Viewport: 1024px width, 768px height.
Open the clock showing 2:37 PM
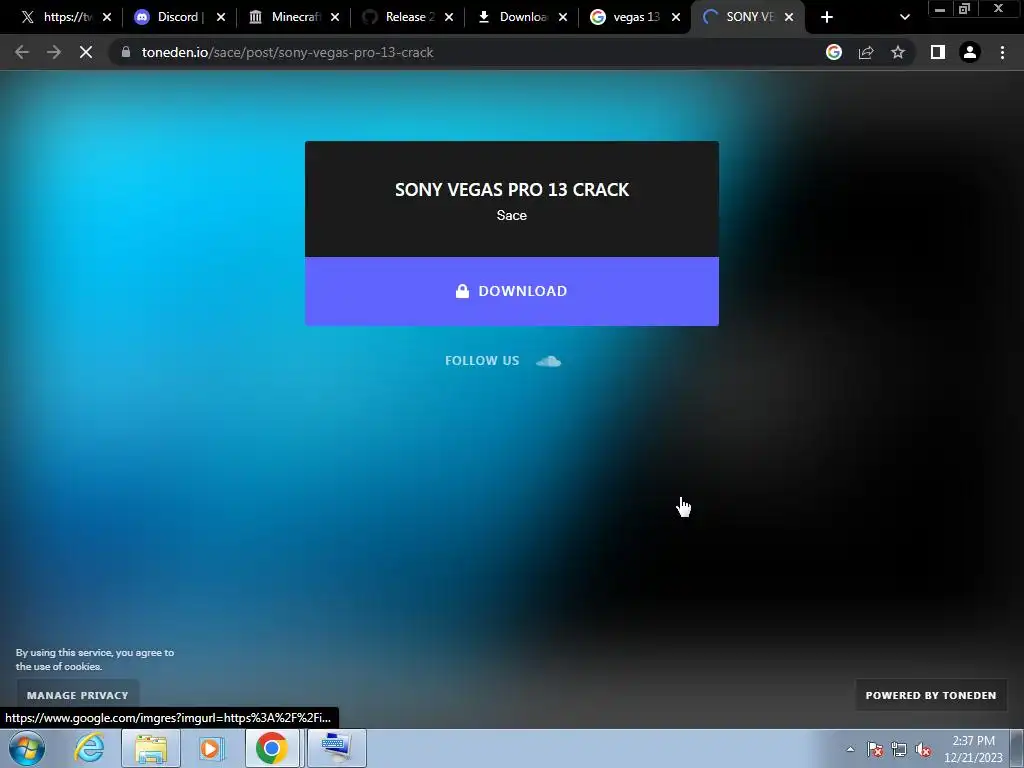[x=973, y=749]
